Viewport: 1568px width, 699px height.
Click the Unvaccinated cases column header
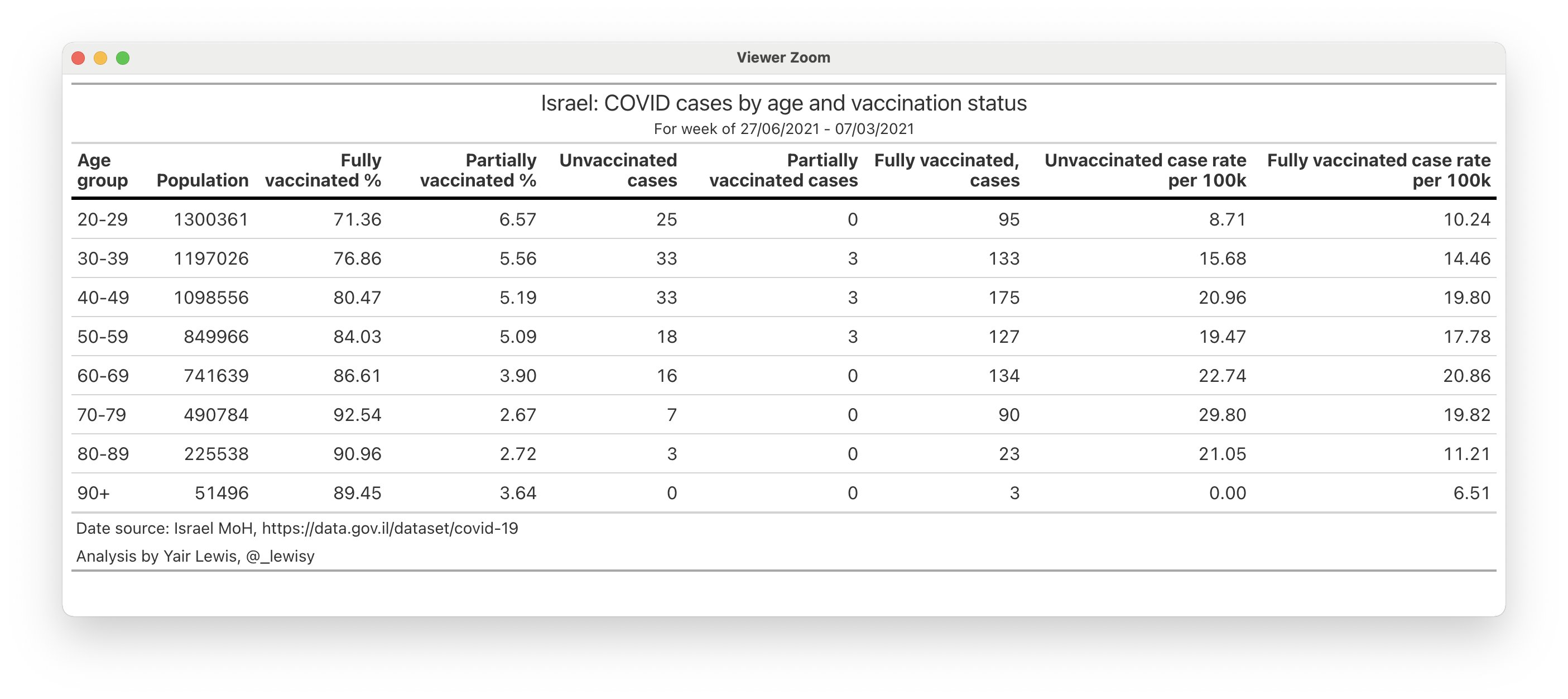tap(618, 170)
